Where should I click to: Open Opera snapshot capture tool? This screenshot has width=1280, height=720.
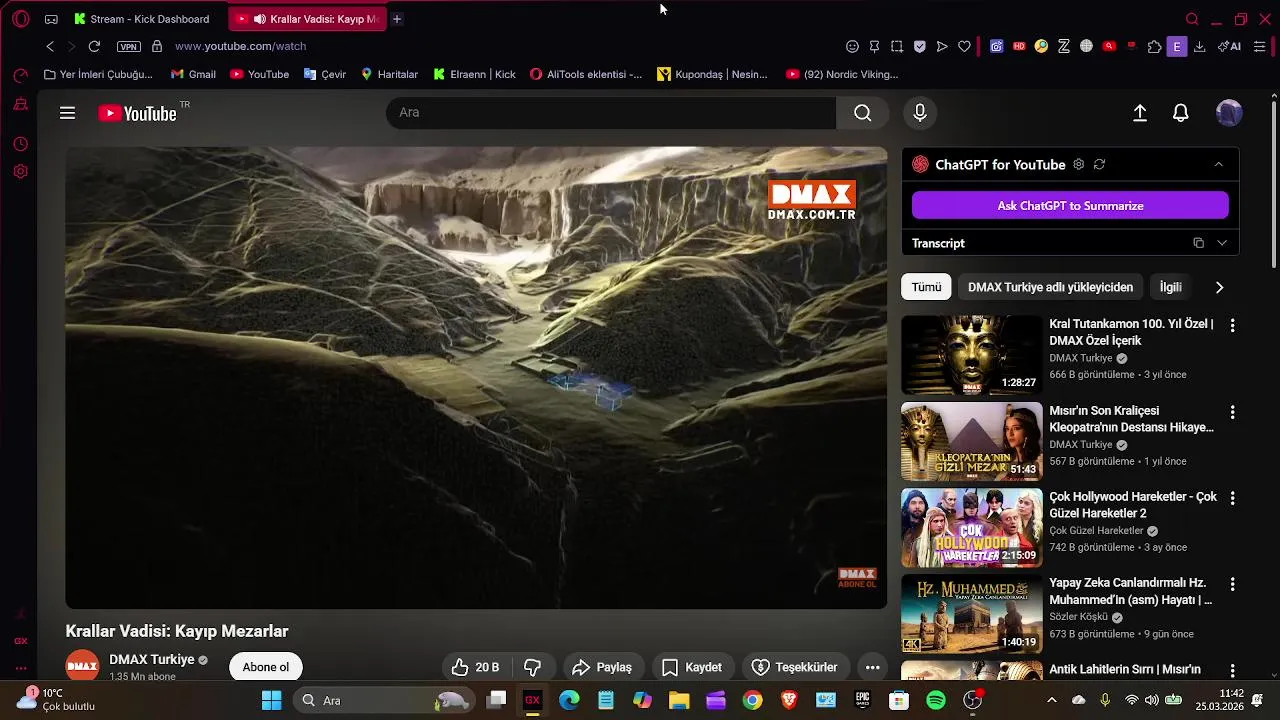pos(897,46)
